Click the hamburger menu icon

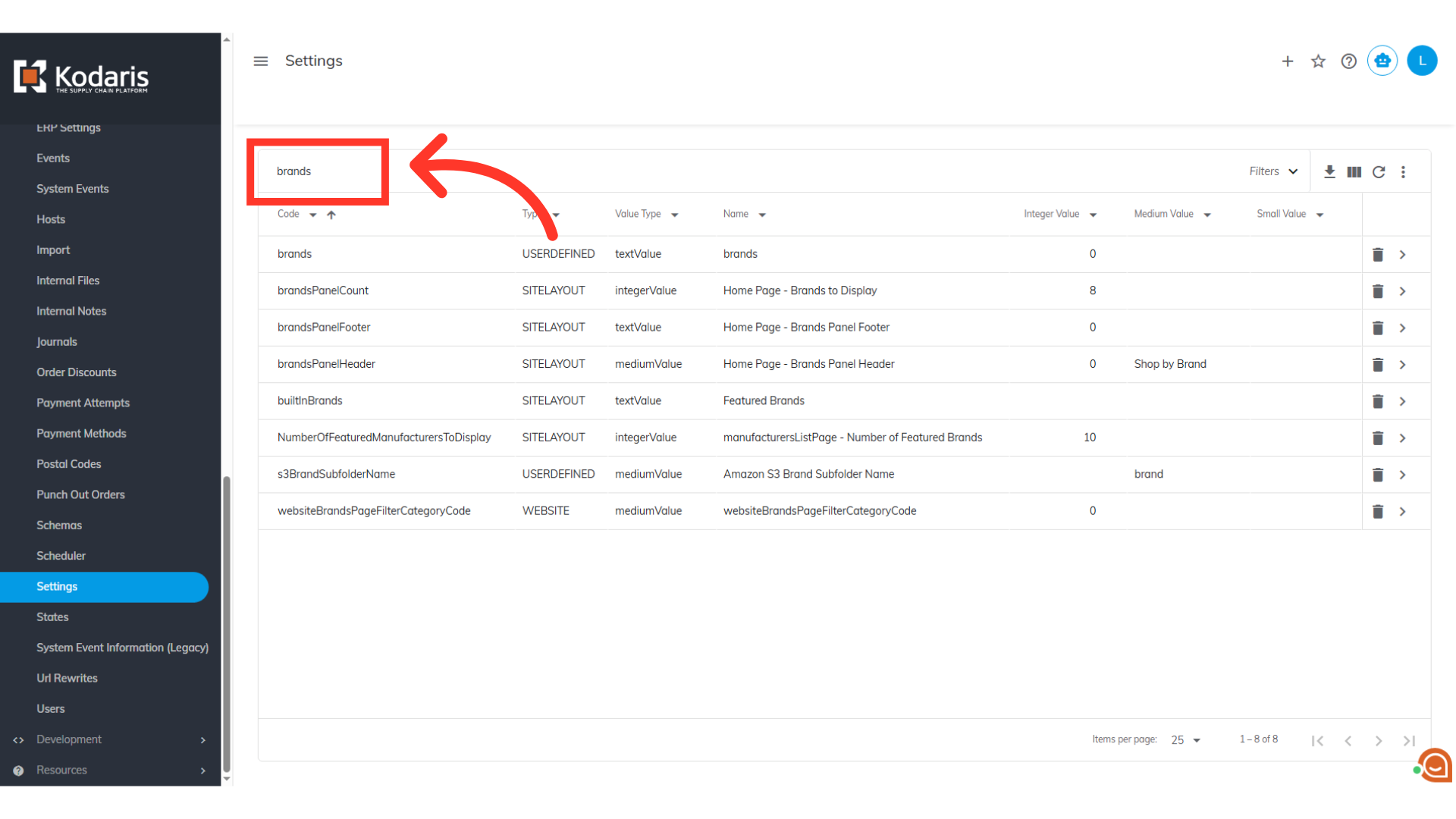260,61
